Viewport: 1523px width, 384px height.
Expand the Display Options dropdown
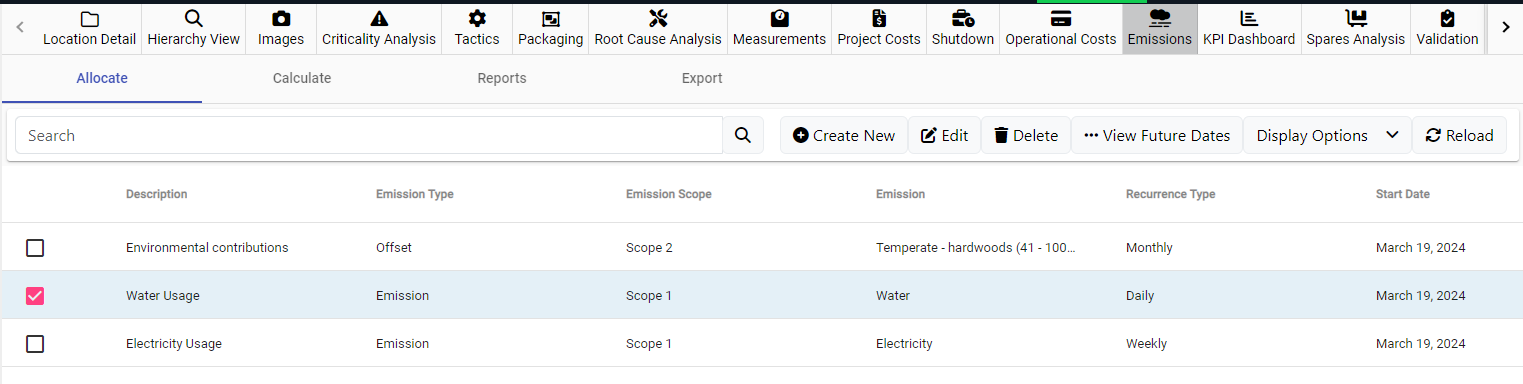coord(1327,135)
